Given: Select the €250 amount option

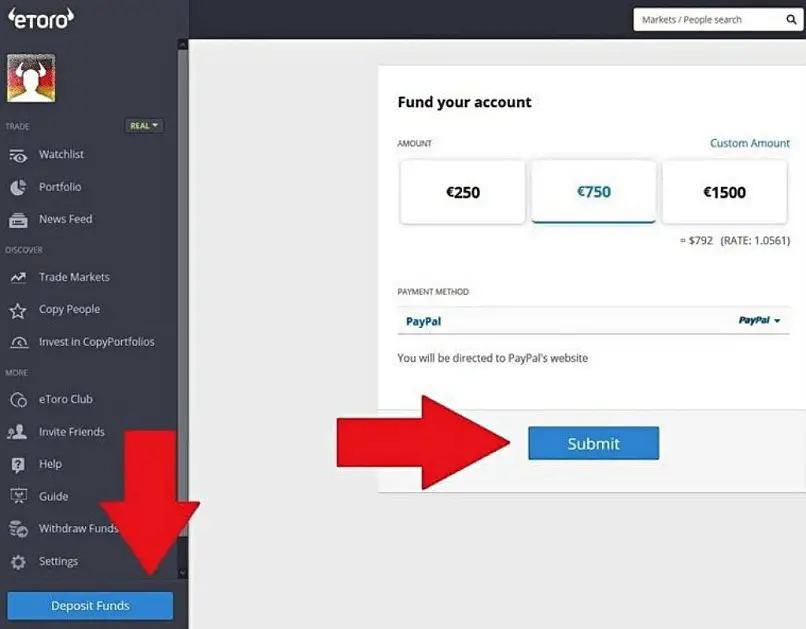Looking at the screenshot, I should pyautogui.click(x=463, y=192).
